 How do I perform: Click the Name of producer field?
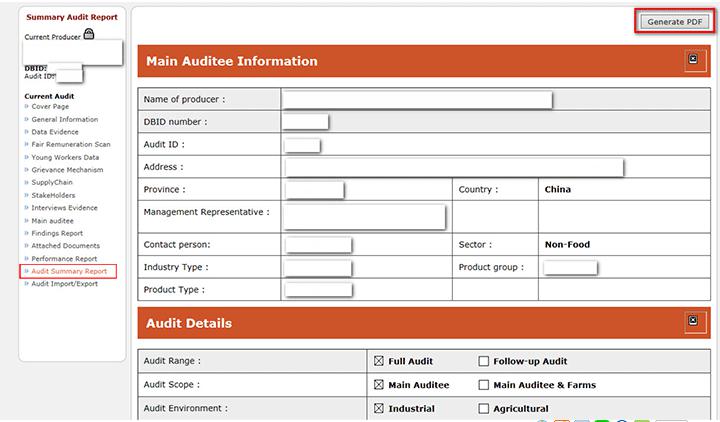coord(417,100)
